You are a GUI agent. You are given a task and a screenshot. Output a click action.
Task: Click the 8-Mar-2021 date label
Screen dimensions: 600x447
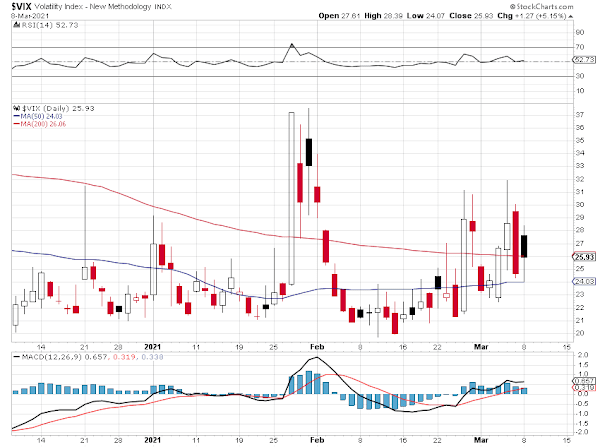[29, 16]
